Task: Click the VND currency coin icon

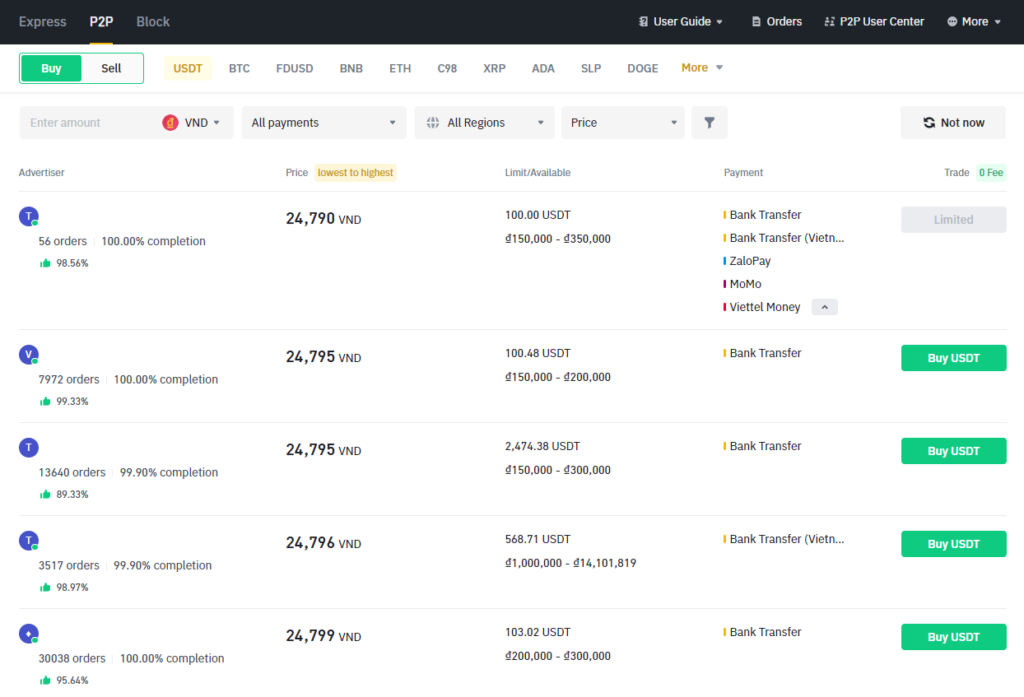Action: click(x=170, y=122)
